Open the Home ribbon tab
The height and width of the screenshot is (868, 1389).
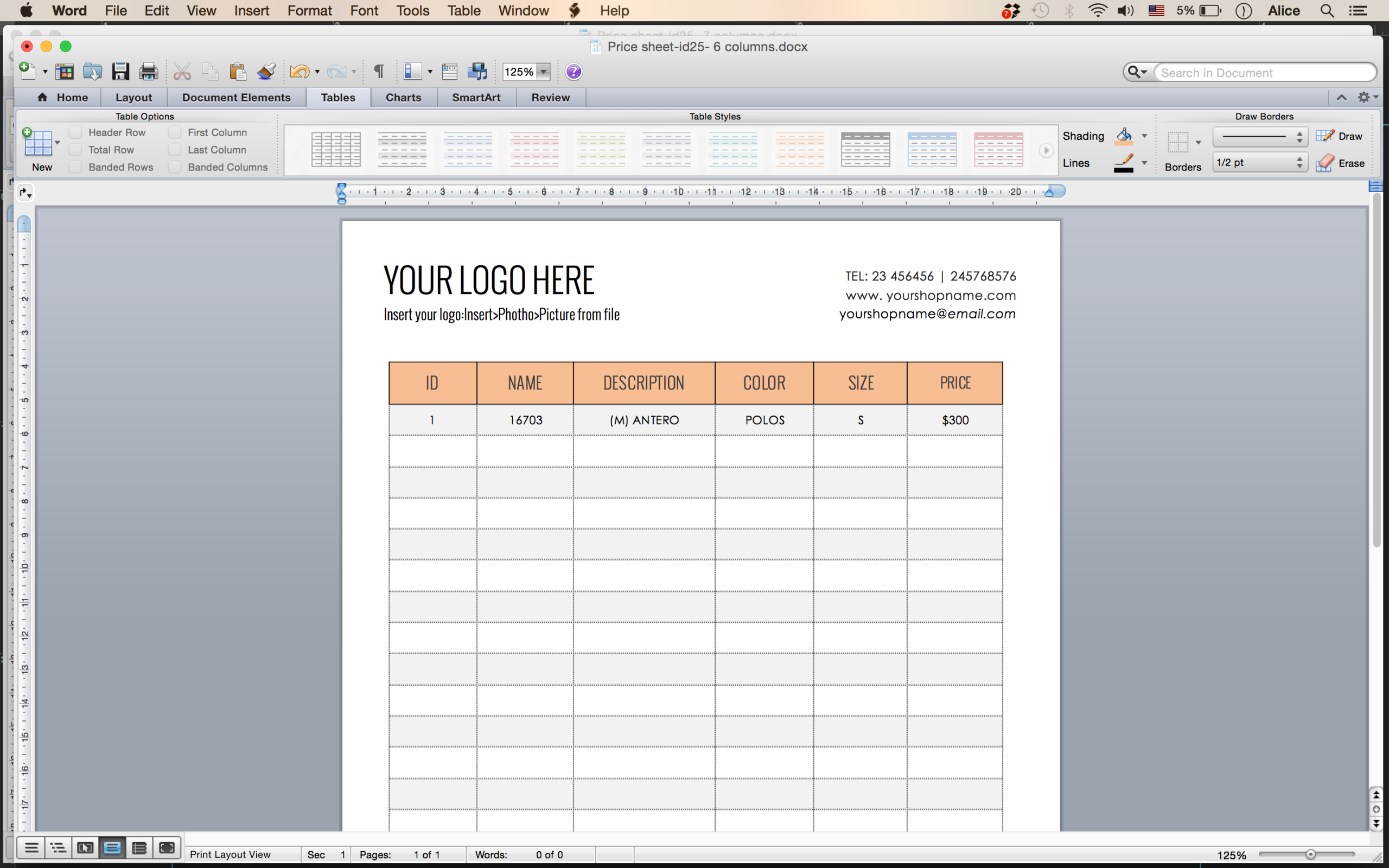63,98
